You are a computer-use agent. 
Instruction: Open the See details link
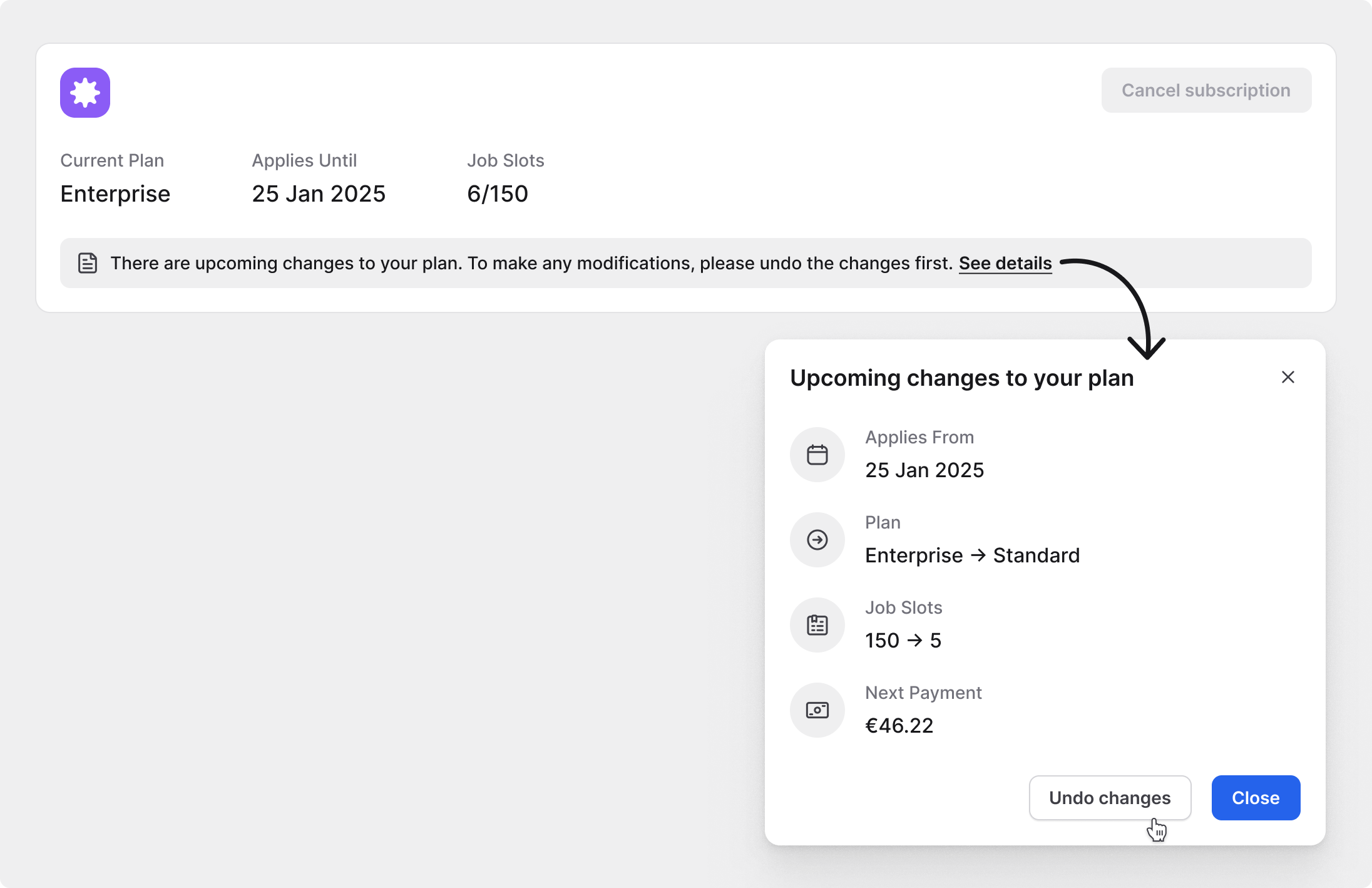point(1005,263)
